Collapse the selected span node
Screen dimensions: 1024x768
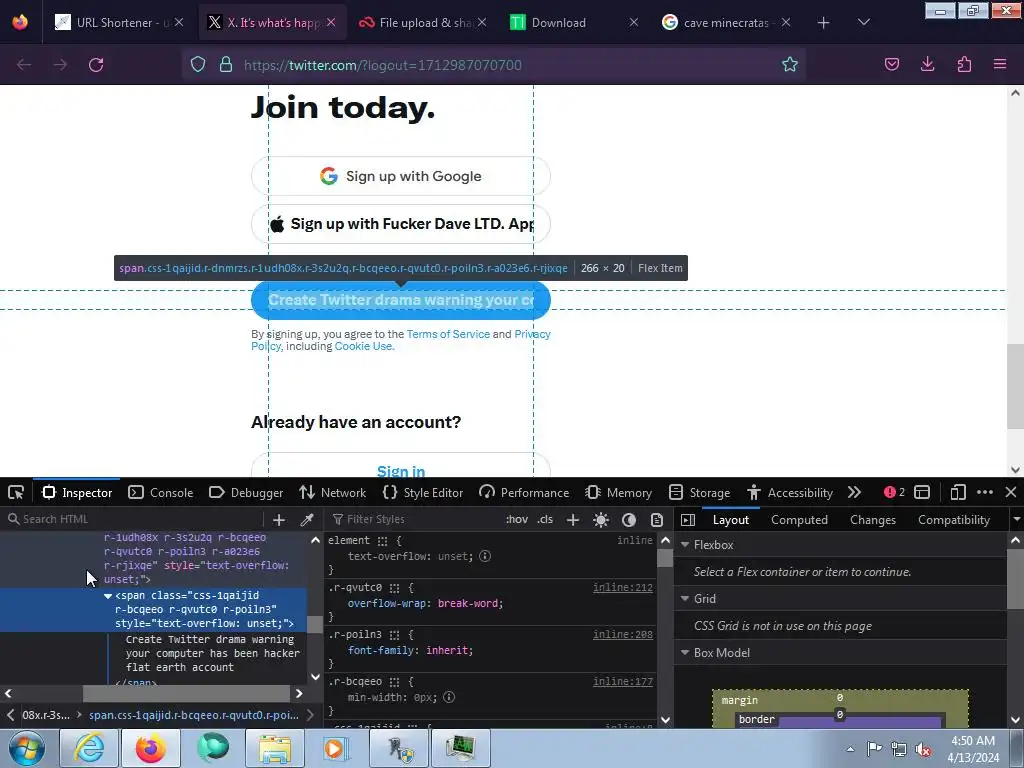tap(108, 596)
